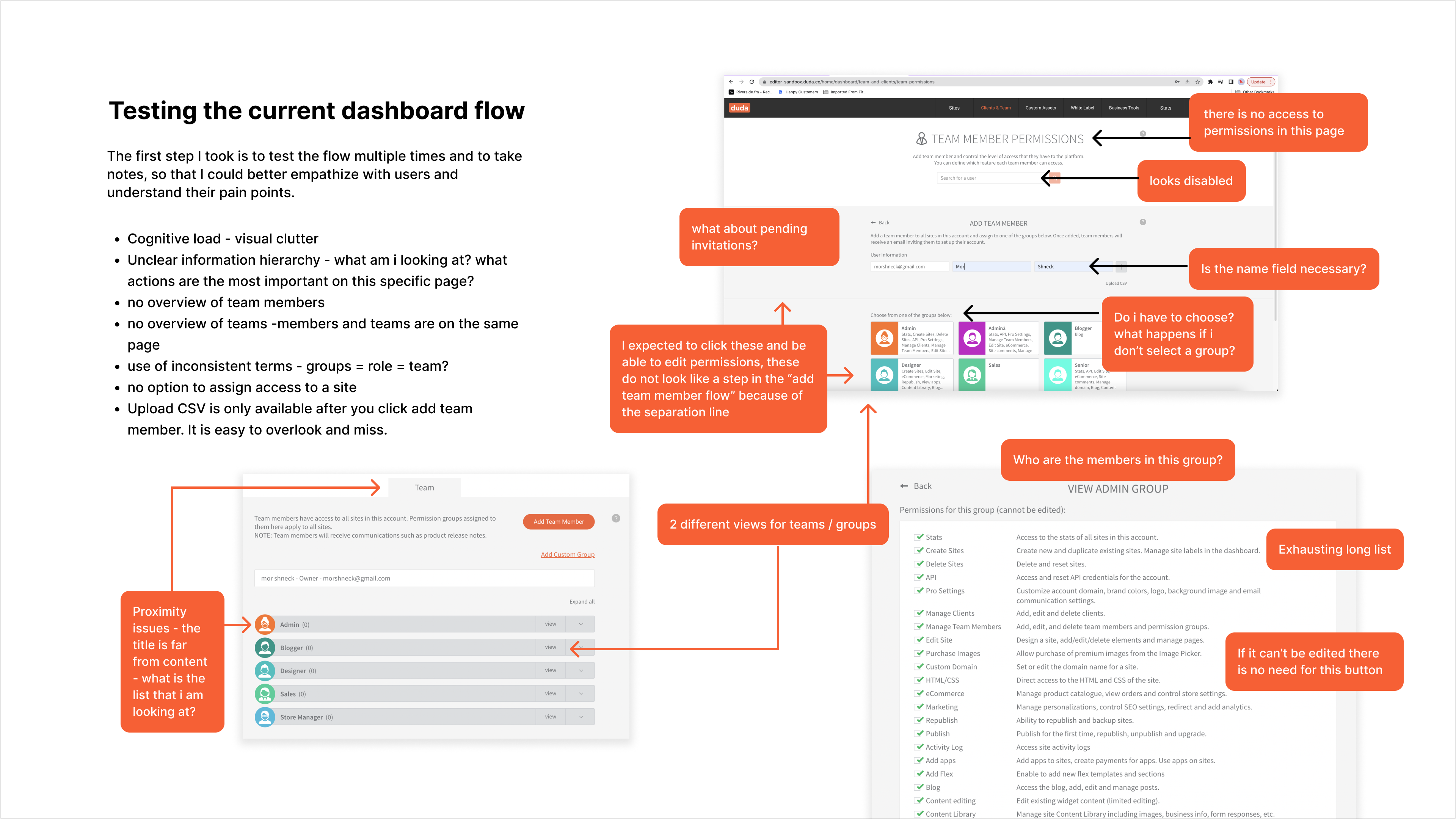1456x819 pixels.
Task: Click the Blogger avatar in team list
Action: (265, 647)
